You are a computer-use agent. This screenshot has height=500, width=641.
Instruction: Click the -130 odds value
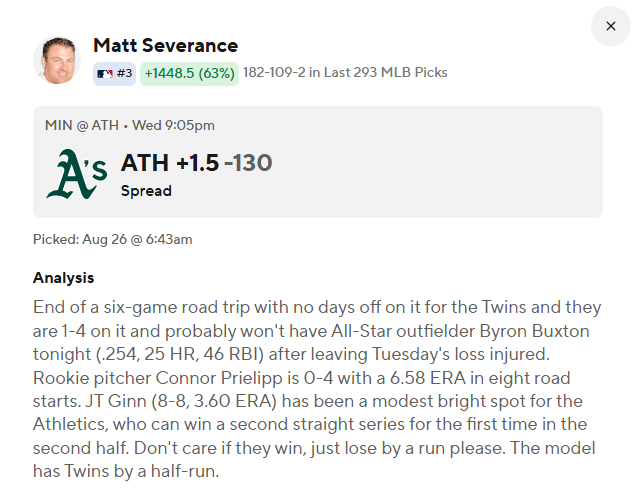[248, 163]
